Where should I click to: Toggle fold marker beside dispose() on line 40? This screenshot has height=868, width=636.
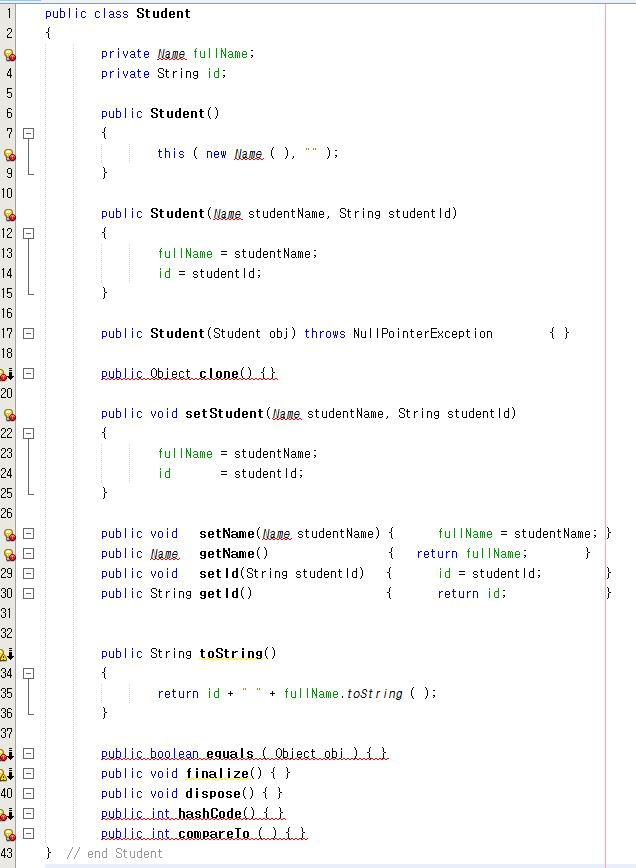[28, 793]
